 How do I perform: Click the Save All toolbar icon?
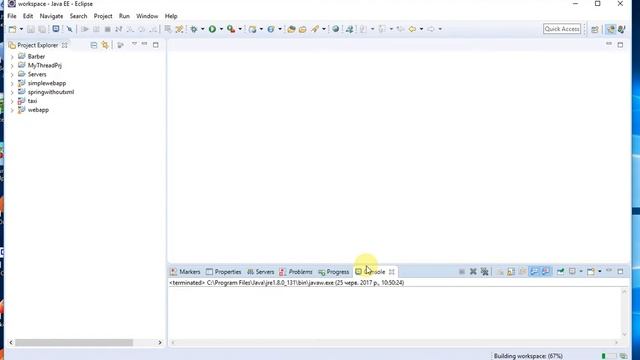click(42, 29)
